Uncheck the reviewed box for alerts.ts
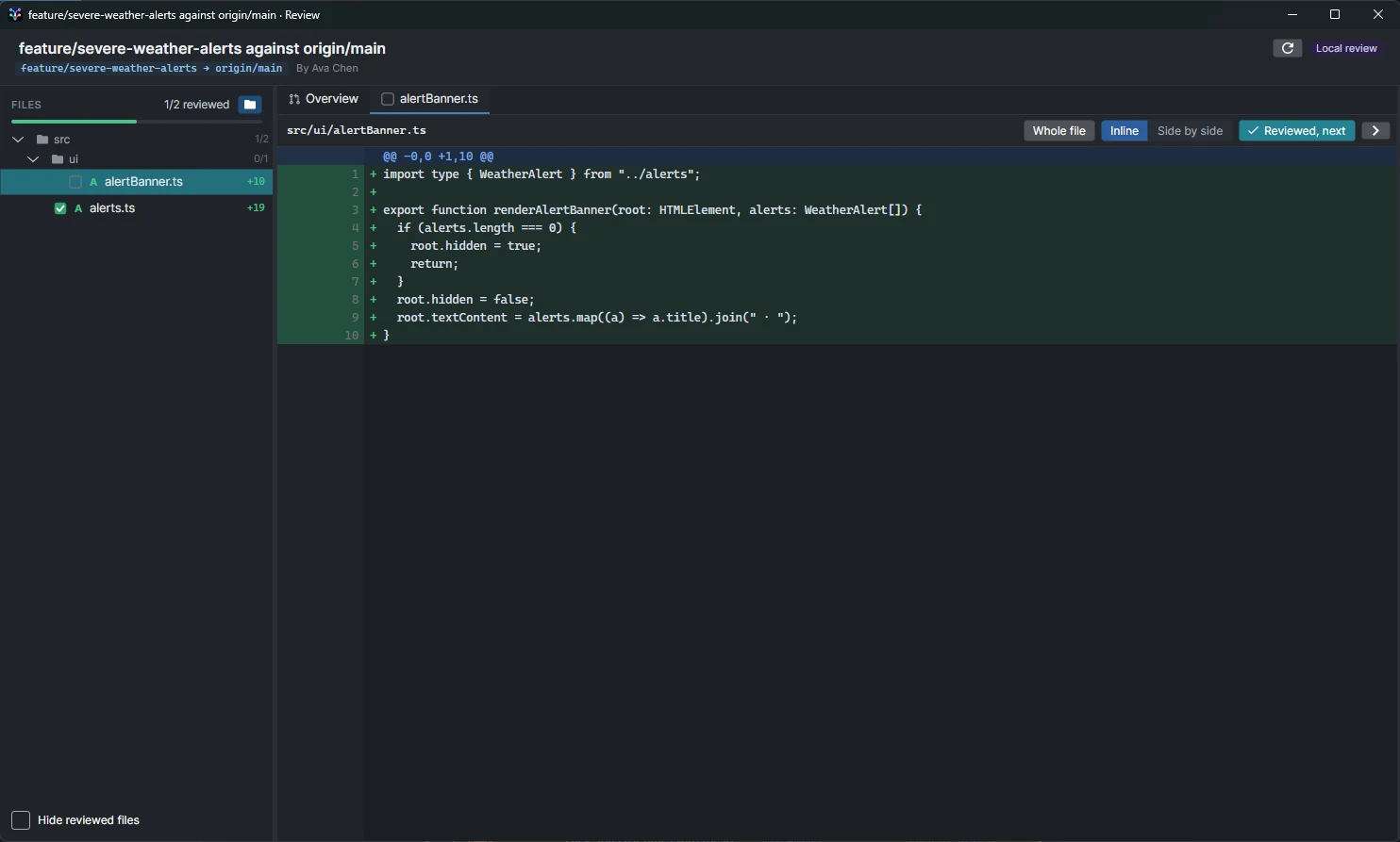Image resolution: width=1400 pixels, height=842 pixels. 60,208
